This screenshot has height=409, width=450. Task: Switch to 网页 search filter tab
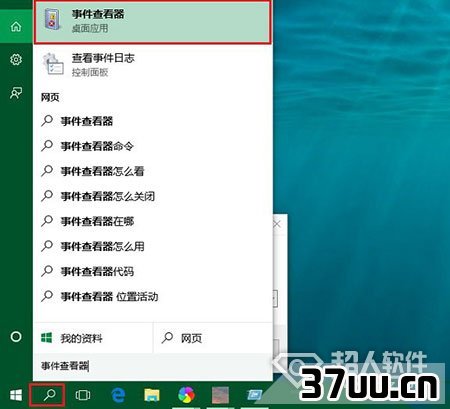click(213, 338)
